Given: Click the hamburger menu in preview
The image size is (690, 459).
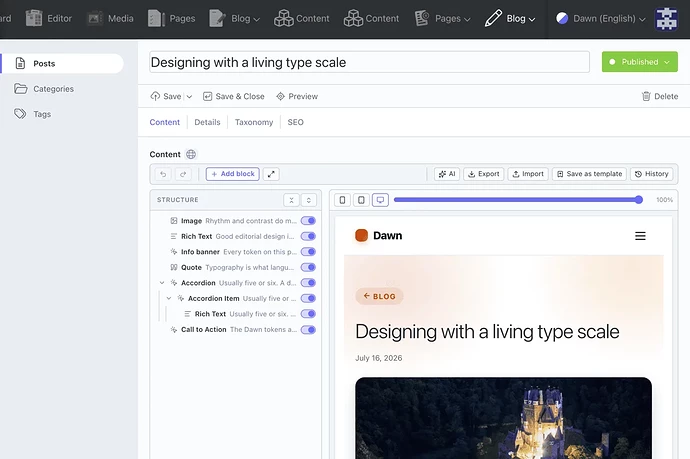Looking at the screenshot, I should (640, 236).
